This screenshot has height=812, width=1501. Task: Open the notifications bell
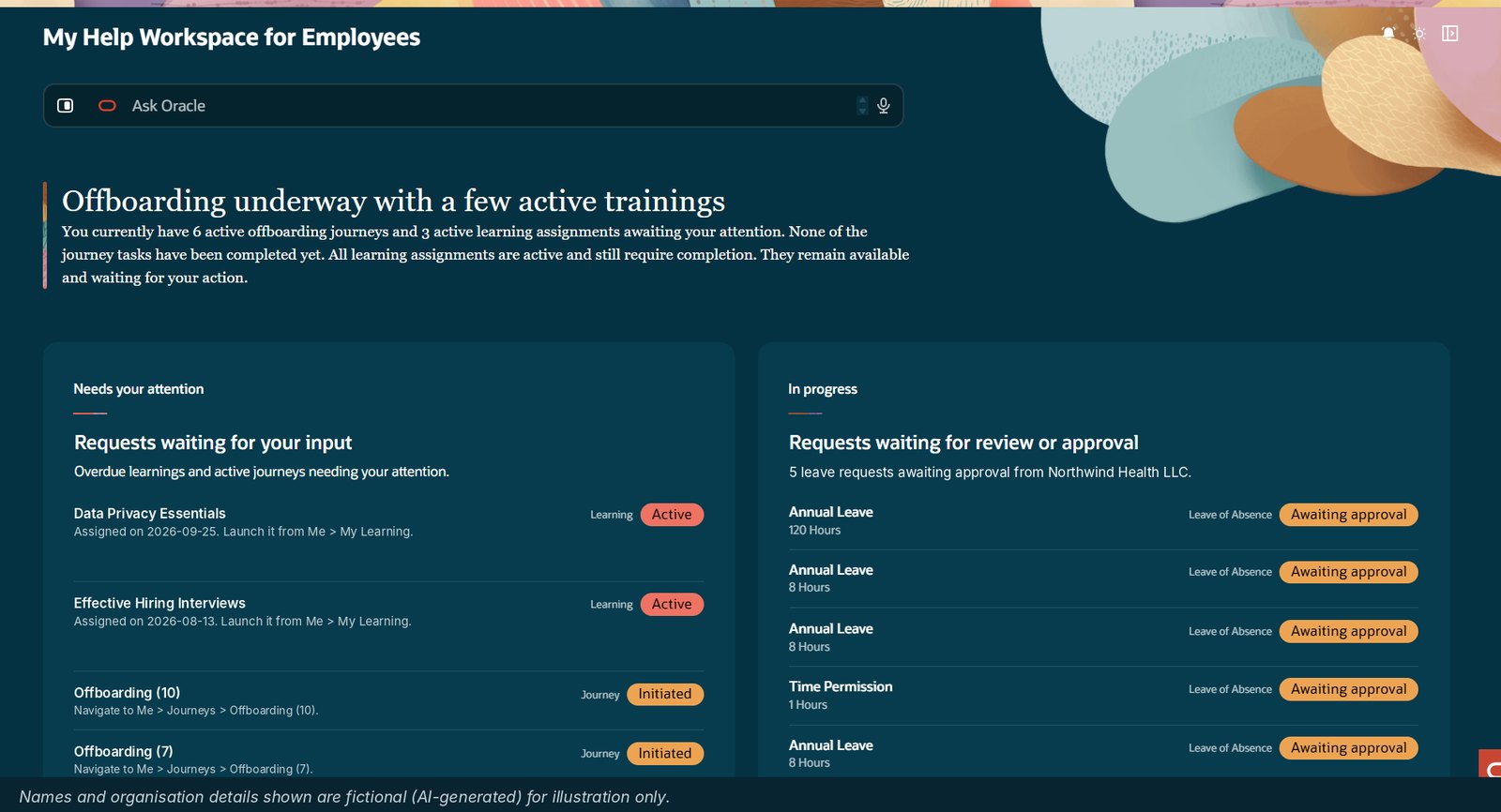coord(1388,34)
